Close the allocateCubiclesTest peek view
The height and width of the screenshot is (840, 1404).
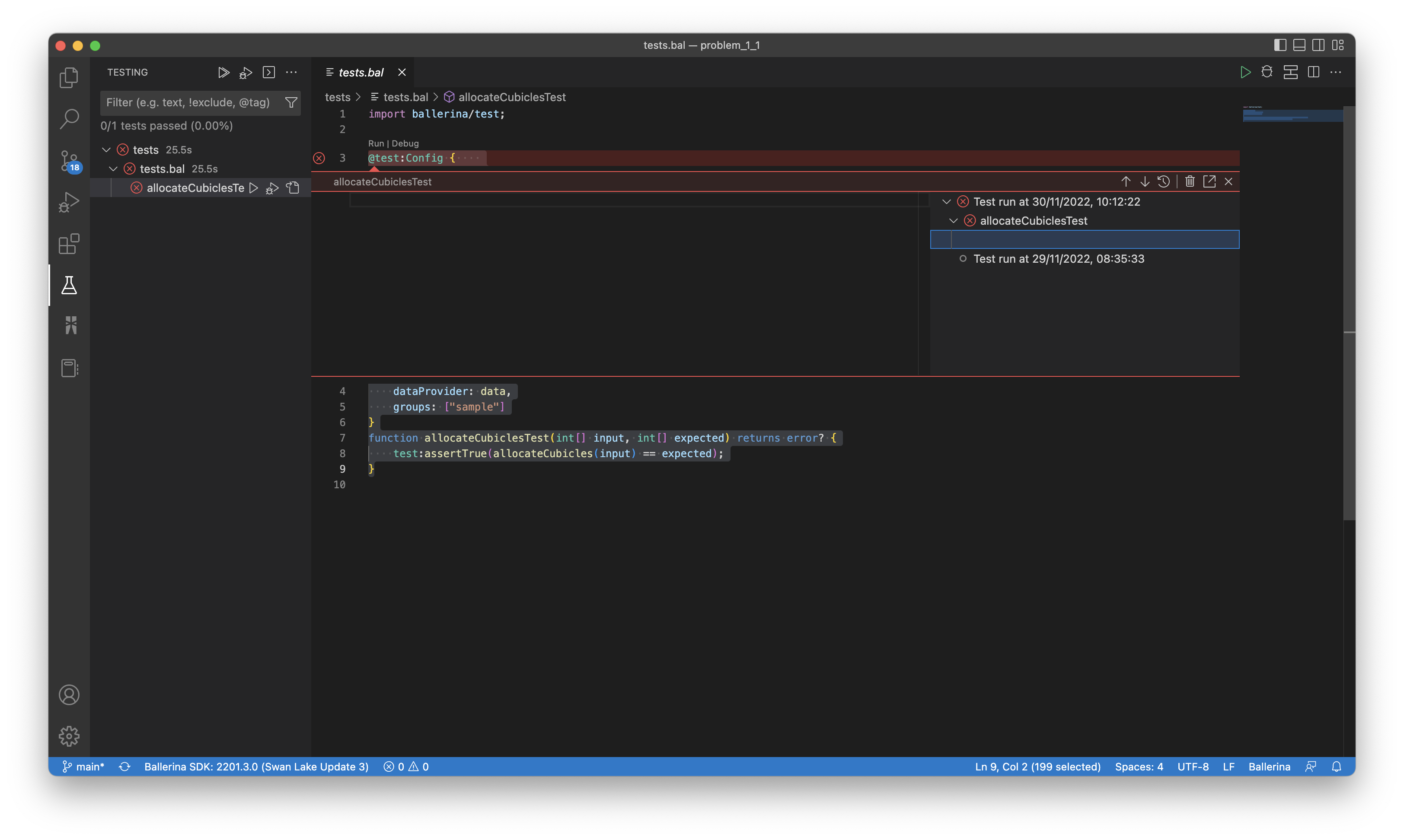(1228, 181)
